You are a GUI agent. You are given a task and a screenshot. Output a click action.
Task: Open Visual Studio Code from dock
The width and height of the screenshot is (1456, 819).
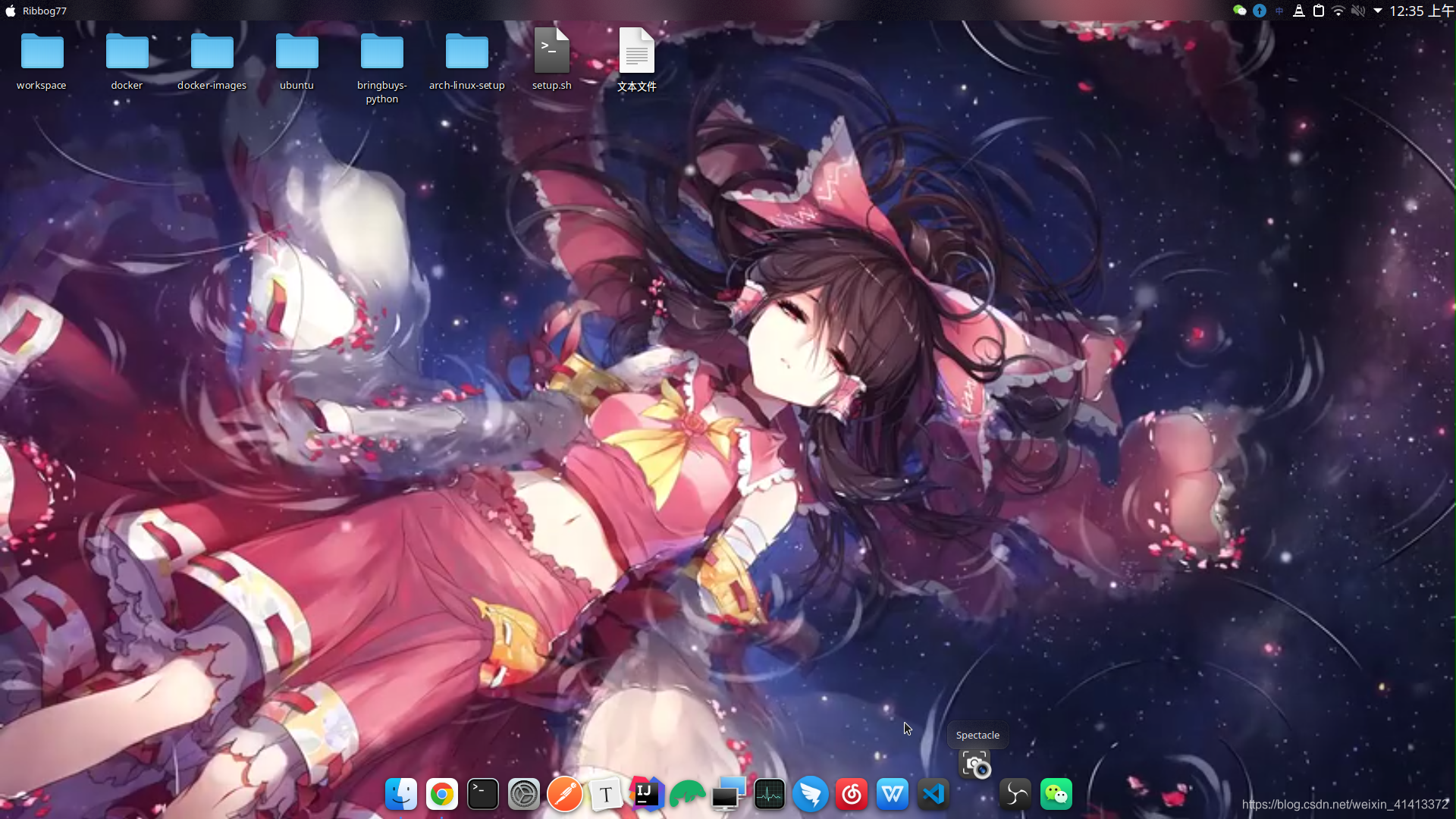click(933, 795)
